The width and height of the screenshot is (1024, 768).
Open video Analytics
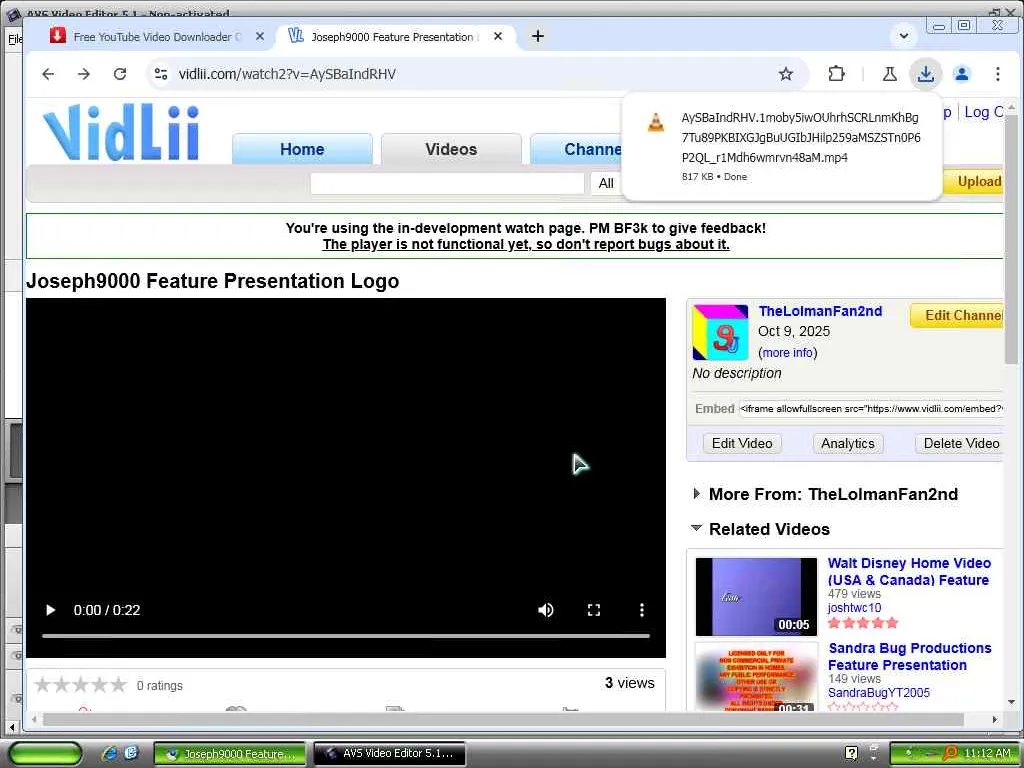coord(848,443)
